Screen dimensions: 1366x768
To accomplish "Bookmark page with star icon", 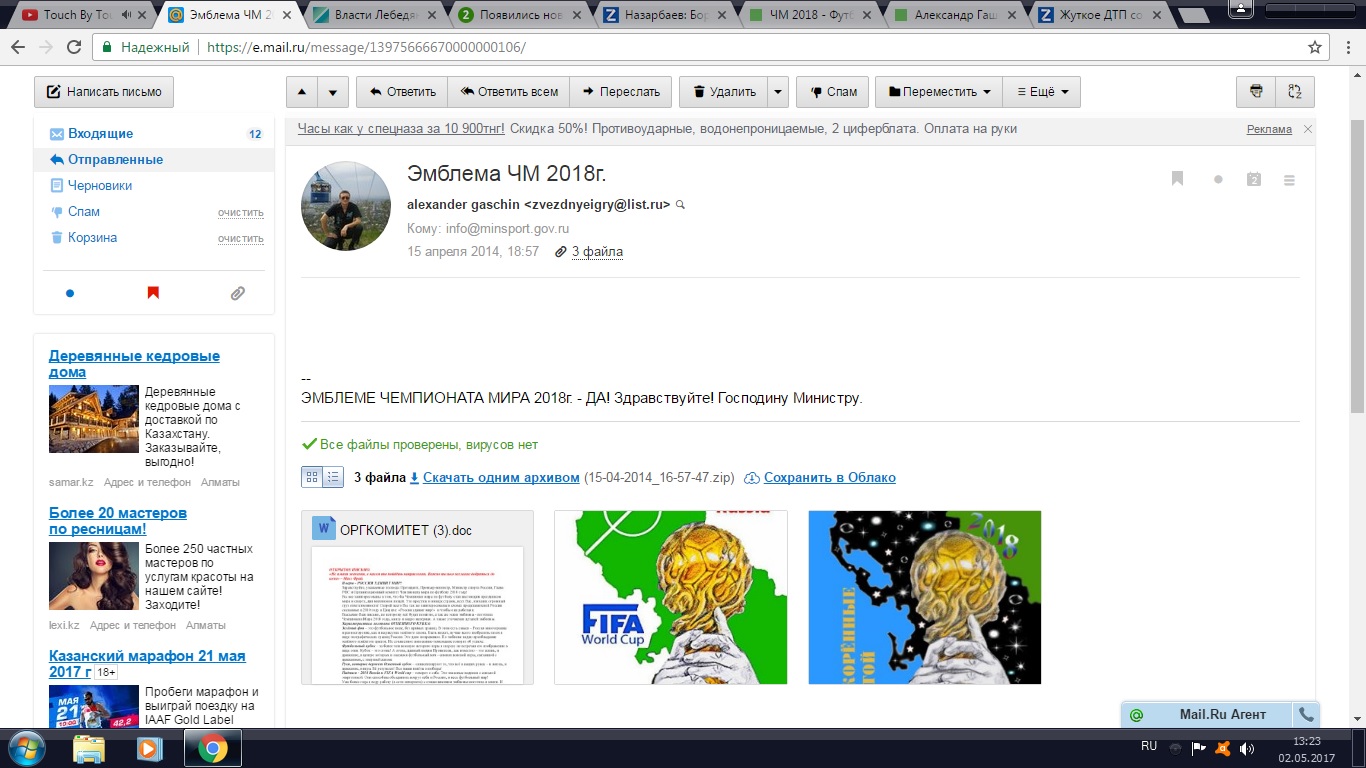I will tap(1315, 47).
